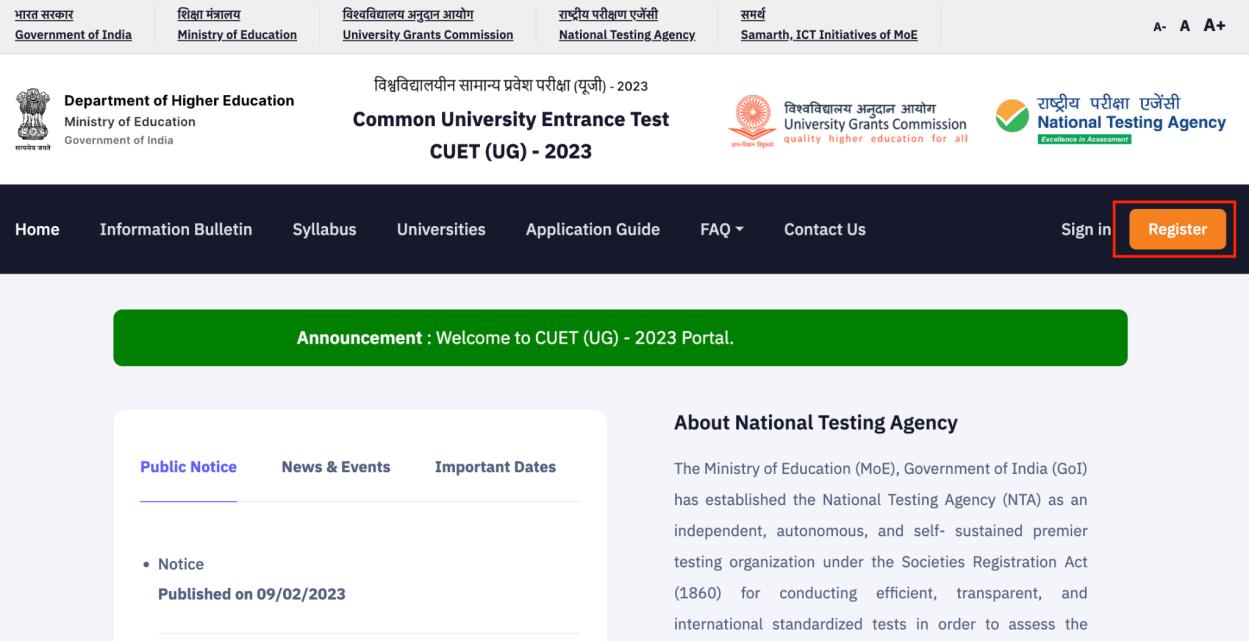
Task: Click the Common University Entrance Test title
Action: tap(511, 119)
